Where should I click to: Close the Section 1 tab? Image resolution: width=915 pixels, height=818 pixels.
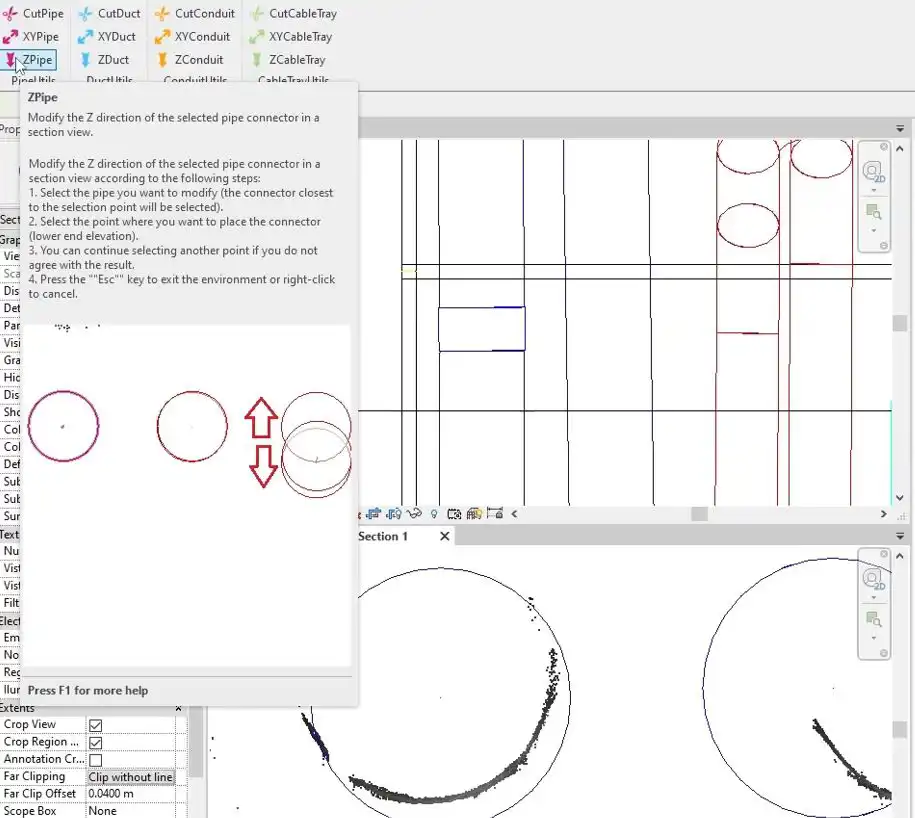click(x=445, y=536)
